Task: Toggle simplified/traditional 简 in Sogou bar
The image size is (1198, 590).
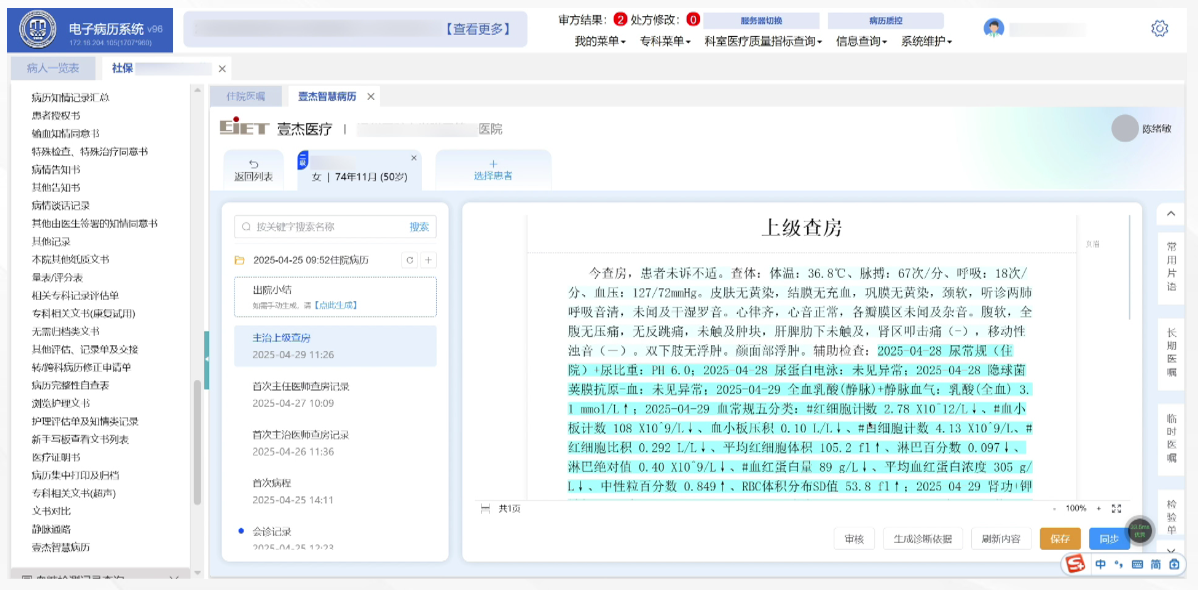Action: (1156, 565)
